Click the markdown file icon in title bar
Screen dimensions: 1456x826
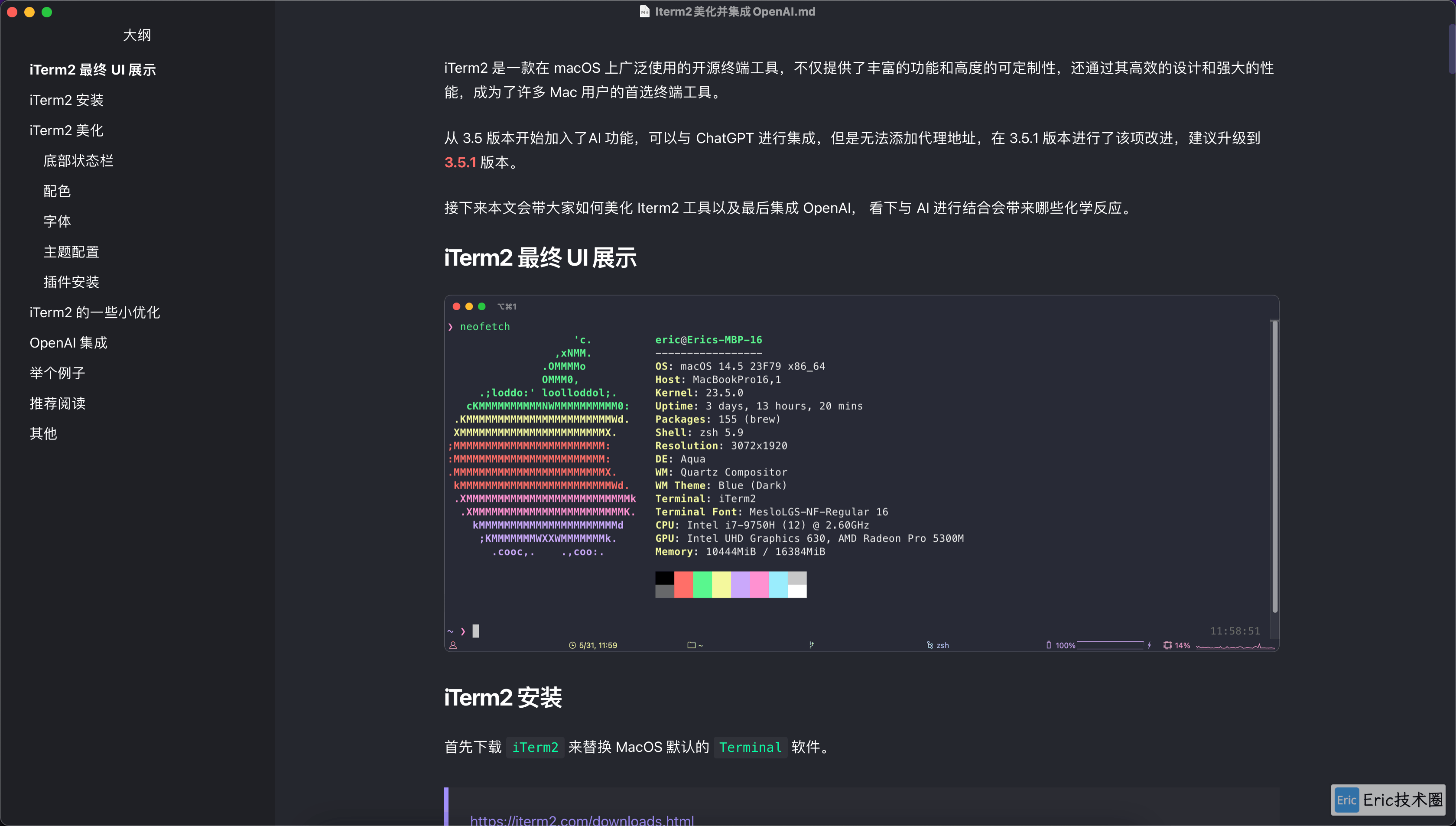(x=644, y=11)
